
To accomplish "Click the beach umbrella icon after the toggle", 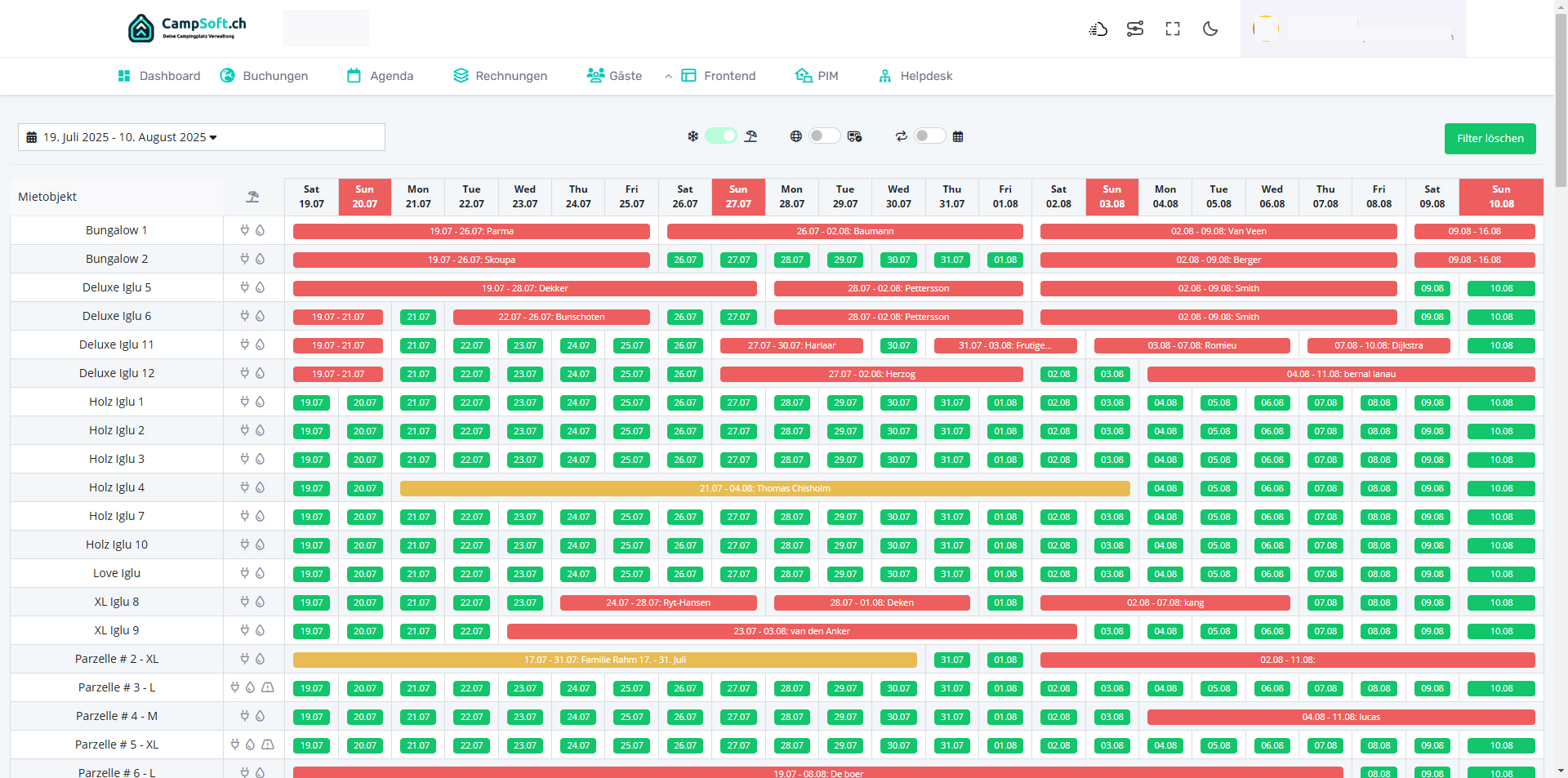I will pos(751,136).
